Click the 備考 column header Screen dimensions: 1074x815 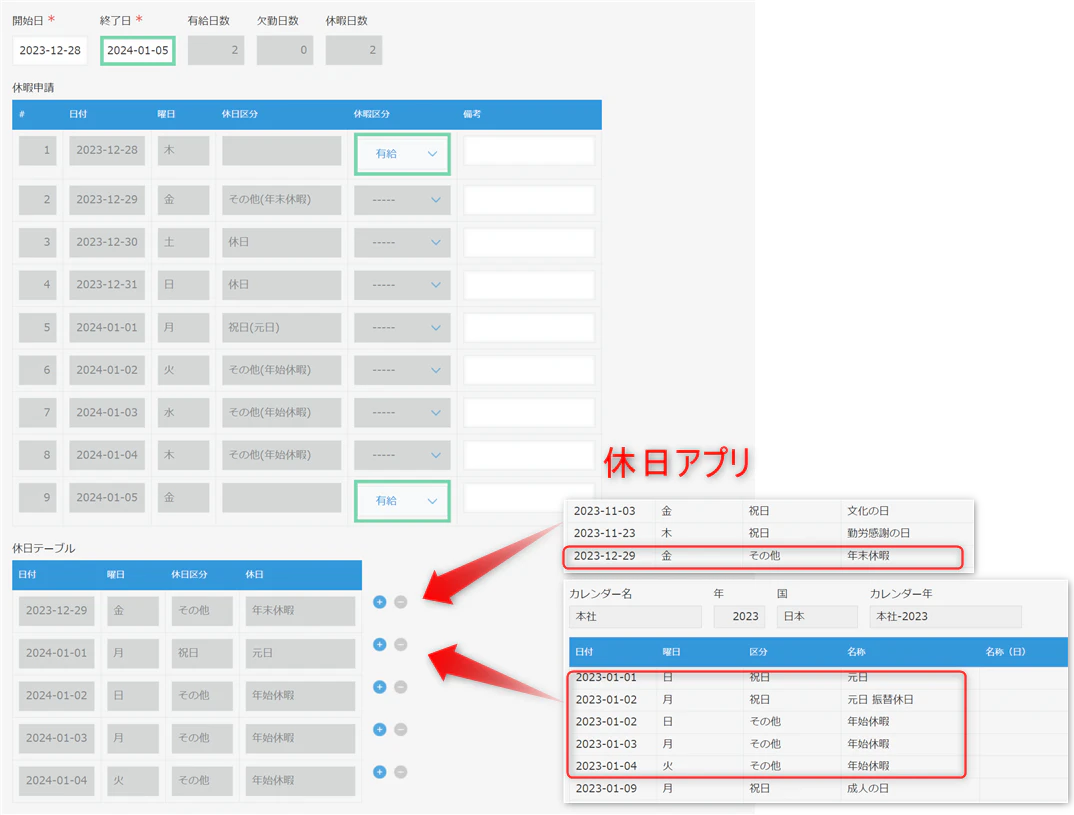472,114
